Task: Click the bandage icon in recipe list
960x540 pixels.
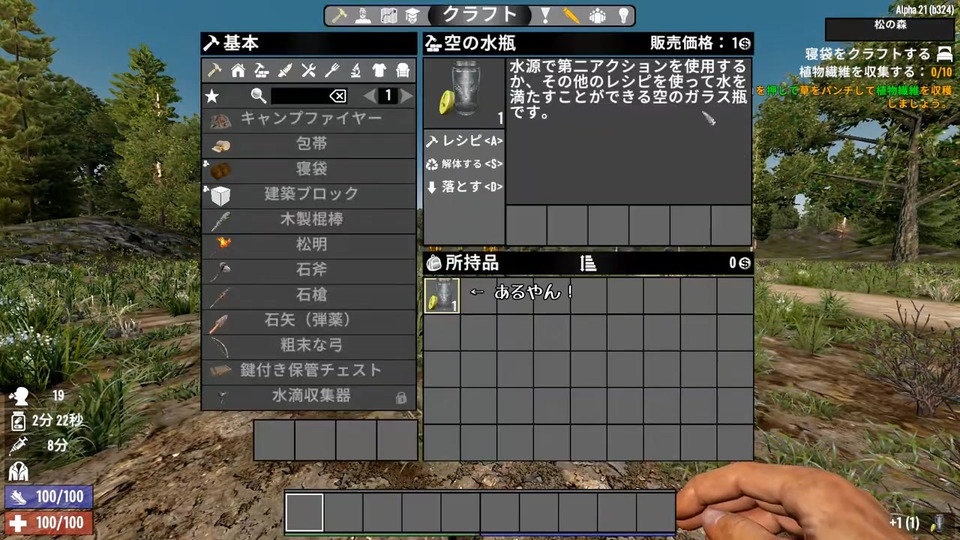Action: 220,145
